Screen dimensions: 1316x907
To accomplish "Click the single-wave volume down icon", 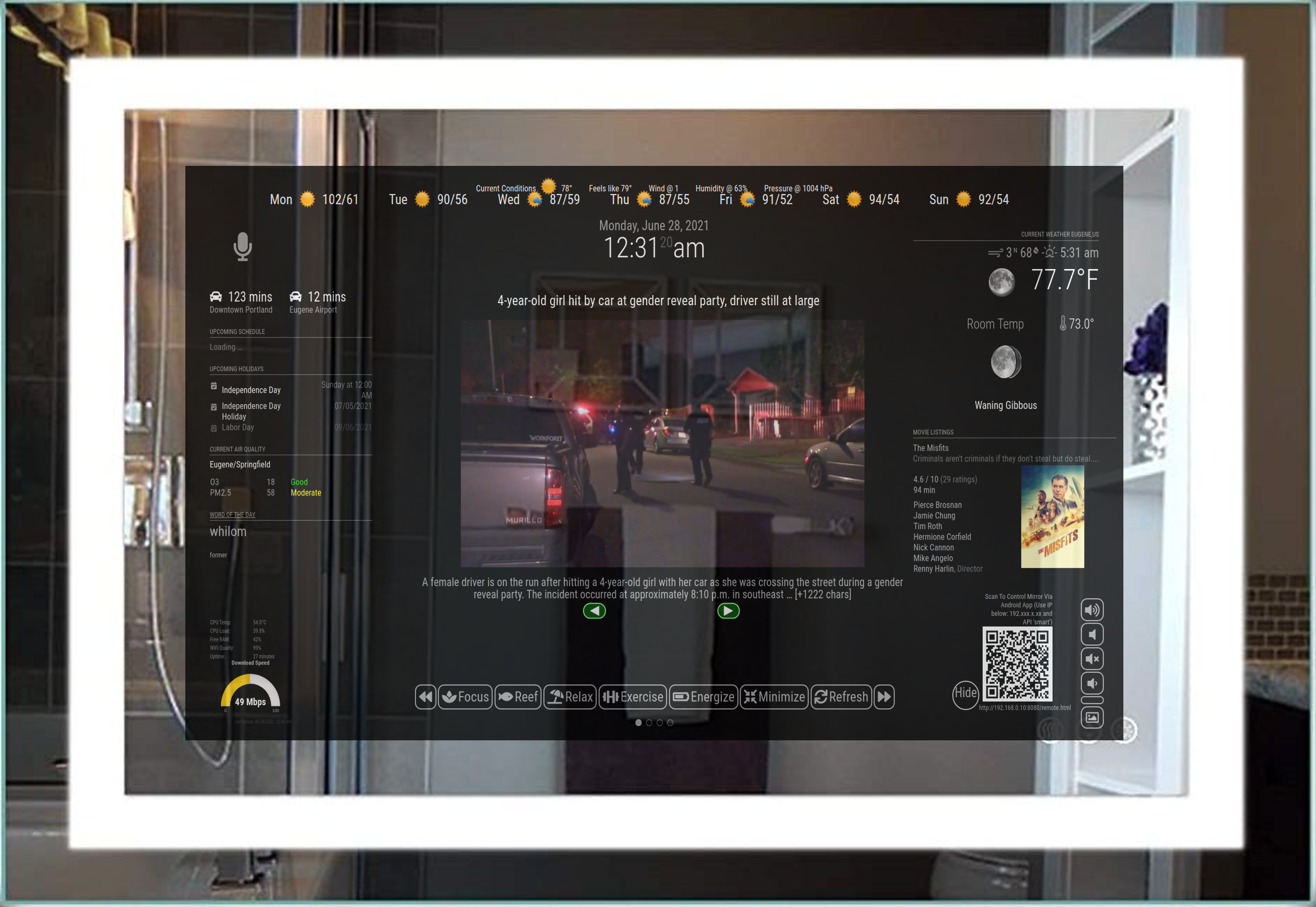I will tap(1091, 683).
